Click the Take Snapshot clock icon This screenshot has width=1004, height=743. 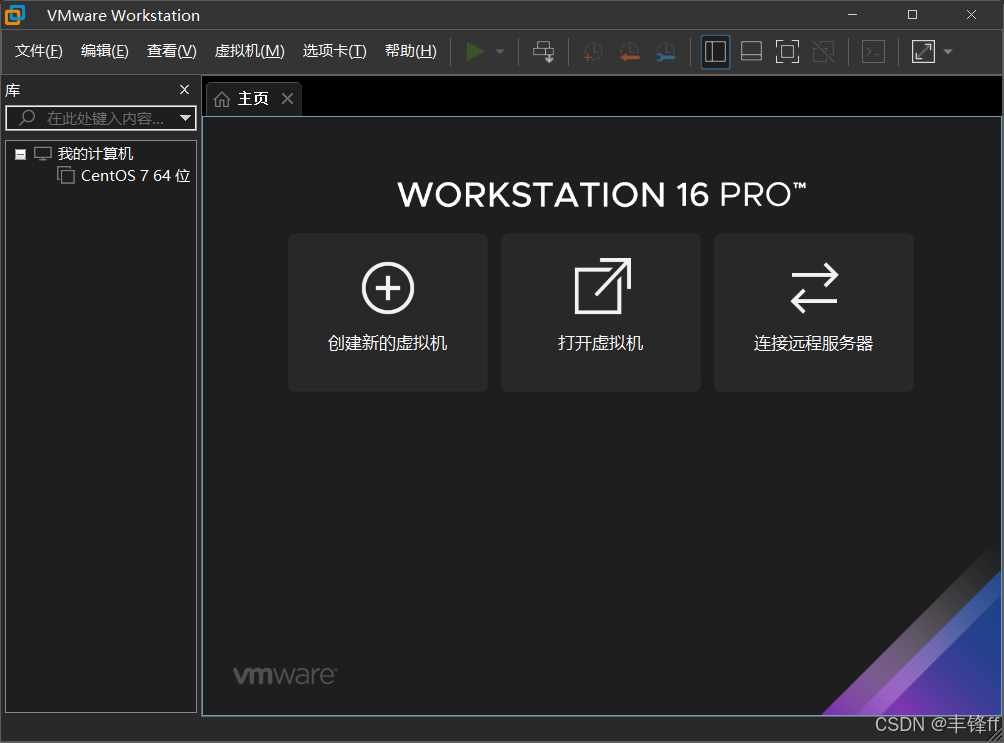593,52
